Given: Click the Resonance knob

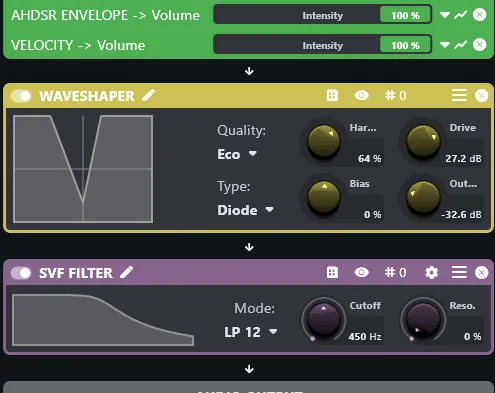Looking at the screenshot, I should pos(423,319).
